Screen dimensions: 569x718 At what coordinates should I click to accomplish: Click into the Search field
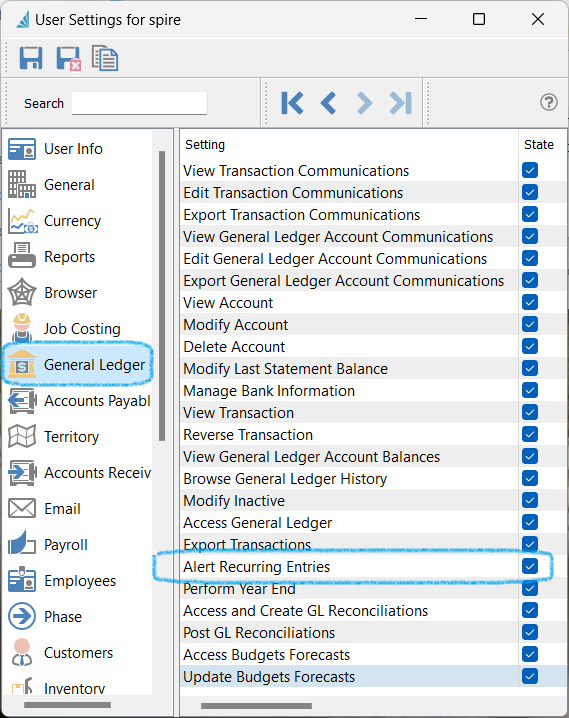139,103
